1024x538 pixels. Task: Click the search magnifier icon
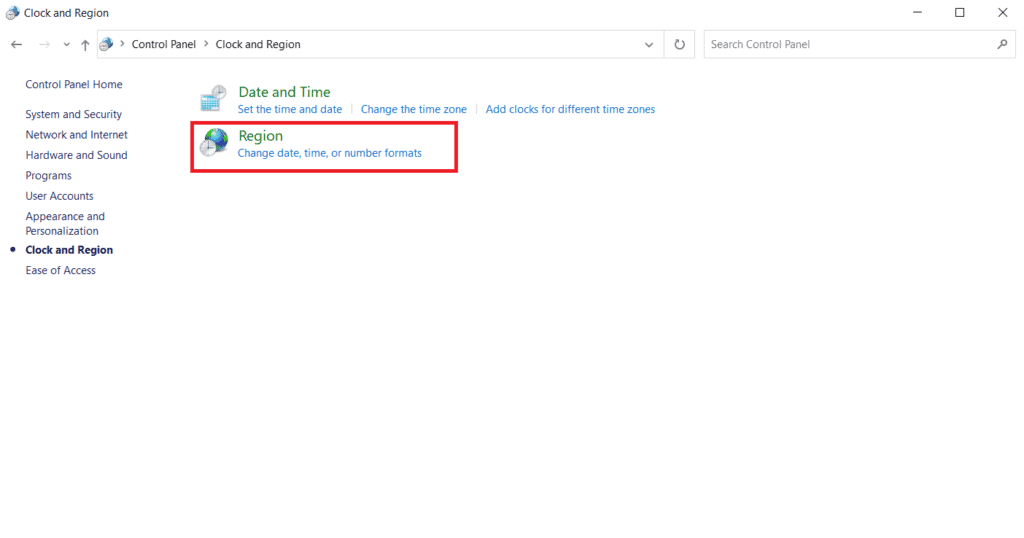pos(1002,44)
